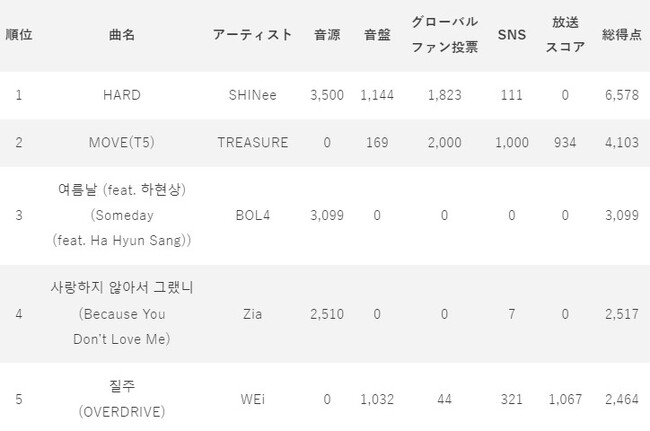
Task: Select the SNS column header
Action: [x=512, y=35]
